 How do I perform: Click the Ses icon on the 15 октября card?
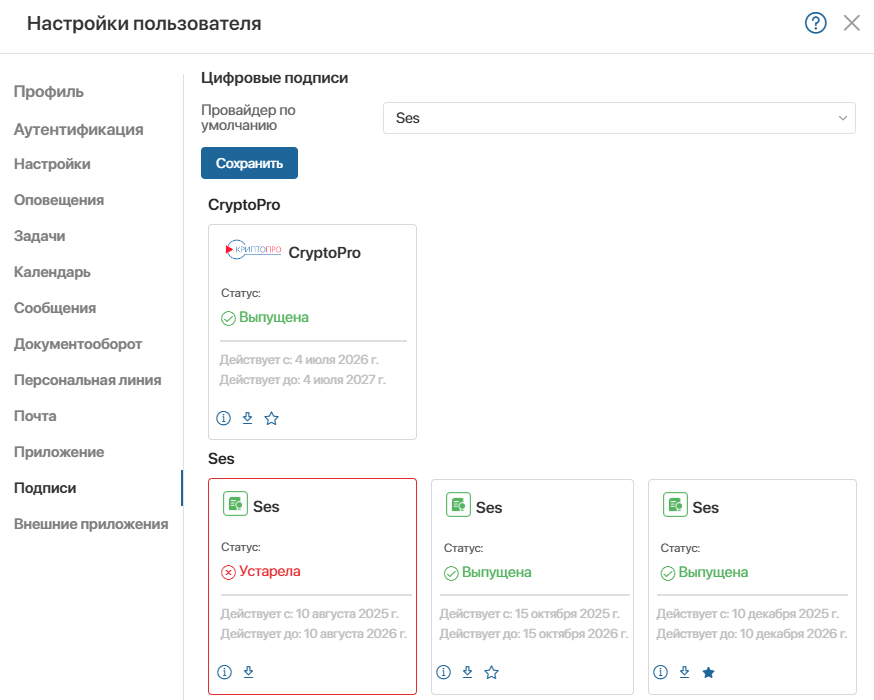coord(458,505)
